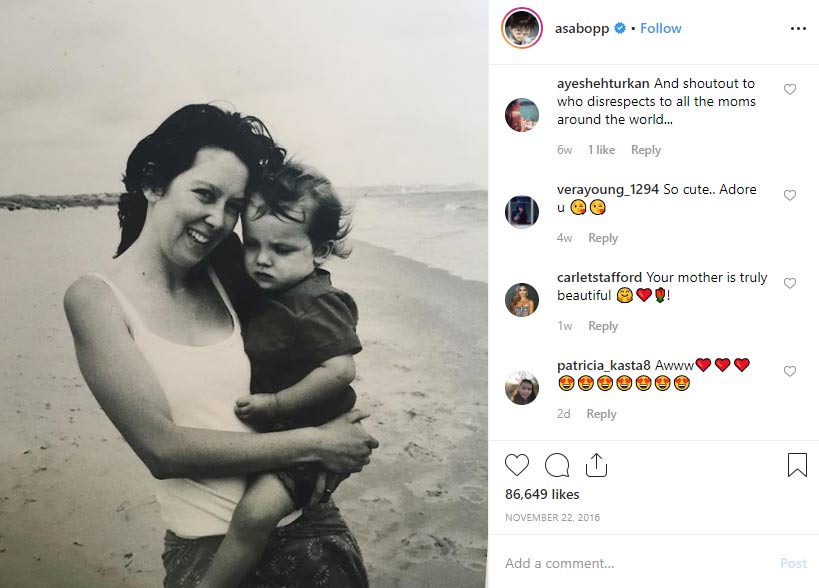View the 86,649 likes list

click(542, 494)
